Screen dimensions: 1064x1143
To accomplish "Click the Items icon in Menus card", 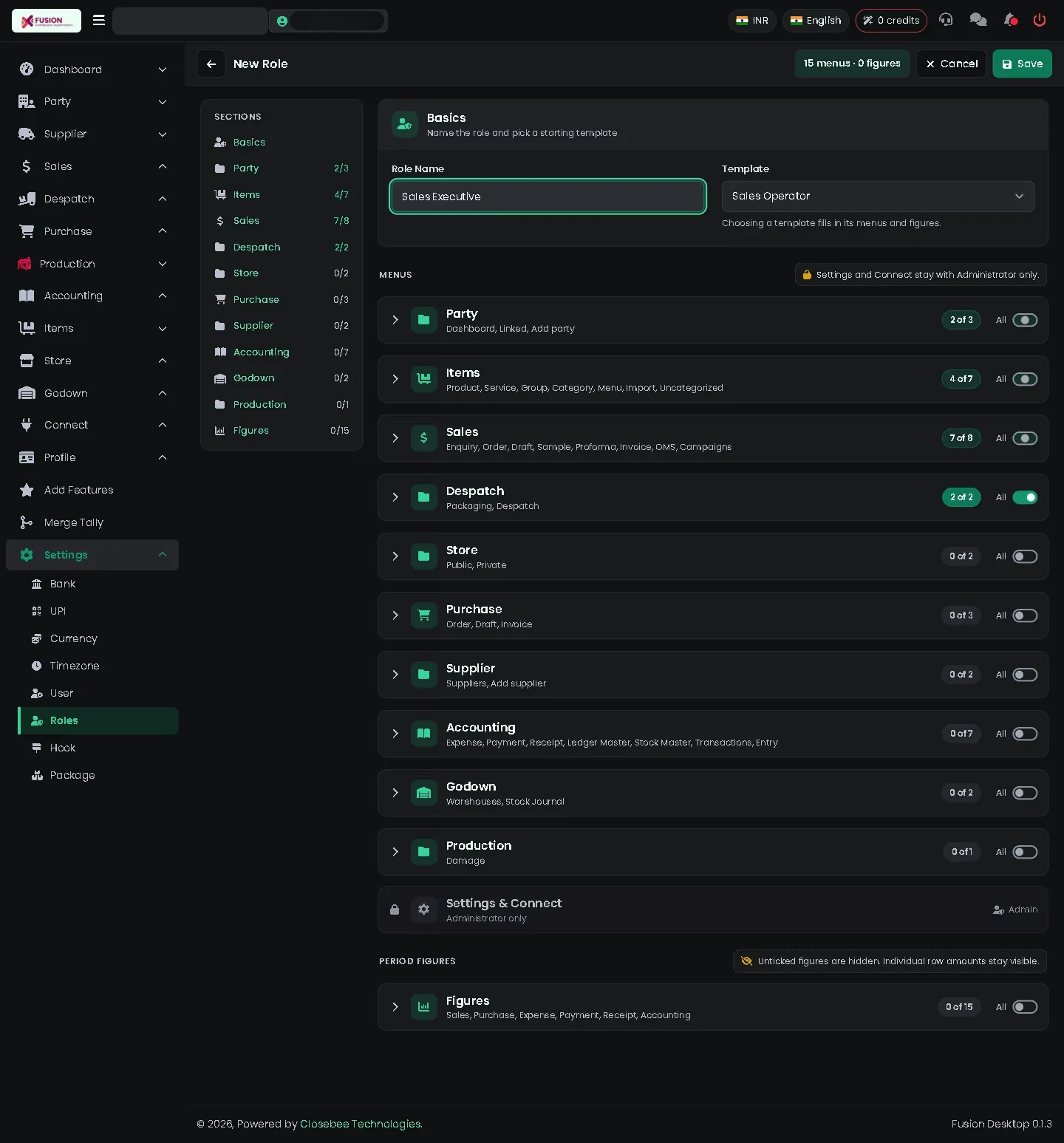I will (424, 379).
